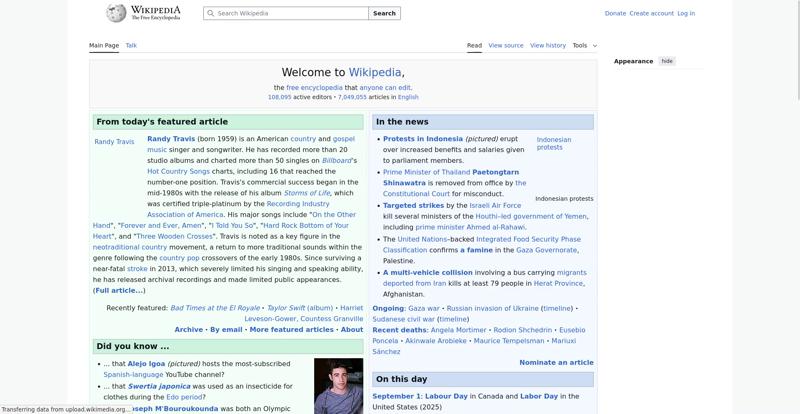800x414 pixels.
Task: Open the View source tab
Action: point(506,45)
